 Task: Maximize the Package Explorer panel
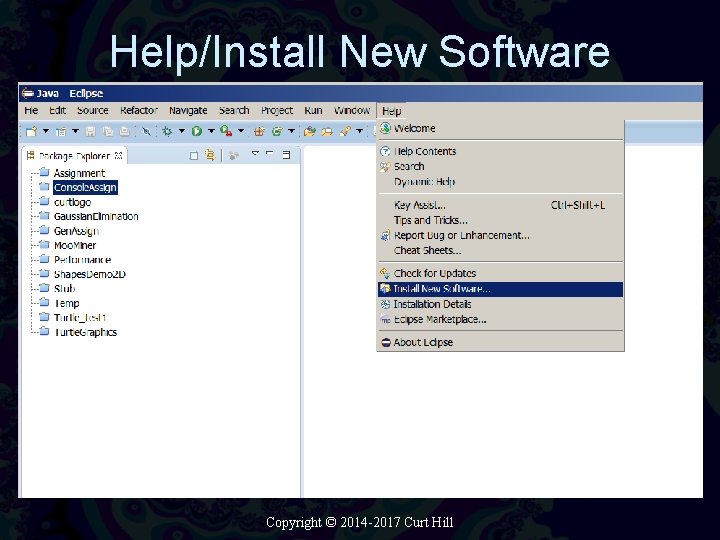click(x=286, y=155)
